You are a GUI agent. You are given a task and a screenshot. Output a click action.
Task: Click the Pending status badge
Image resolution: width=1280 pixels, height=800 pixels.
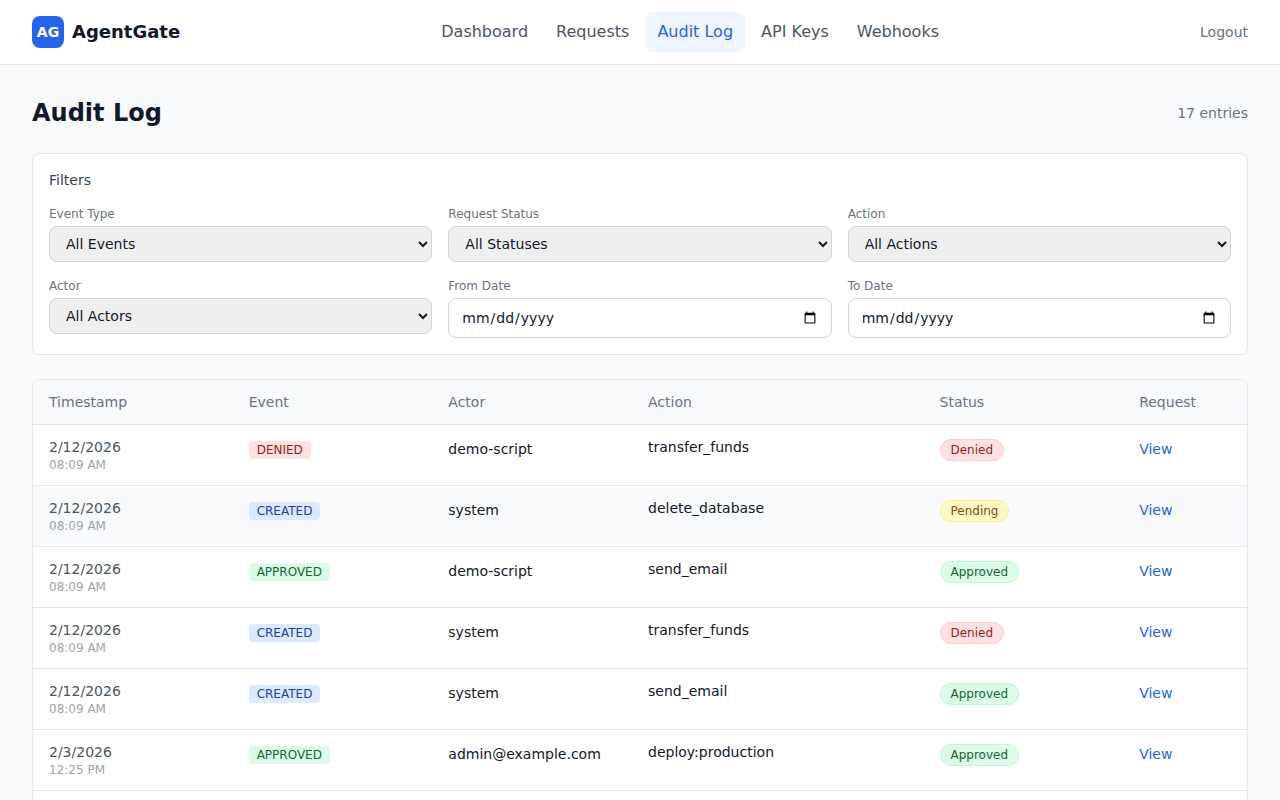click(x=974, y=511)
